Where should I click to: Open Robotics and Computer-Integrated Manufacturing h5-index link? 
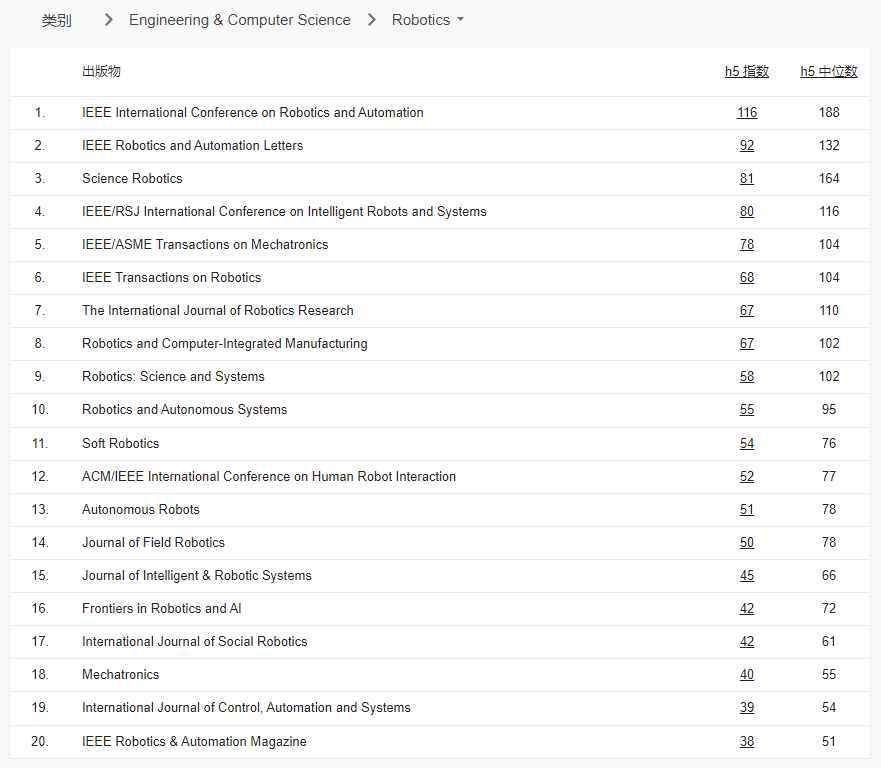click(x=746, y=343)
